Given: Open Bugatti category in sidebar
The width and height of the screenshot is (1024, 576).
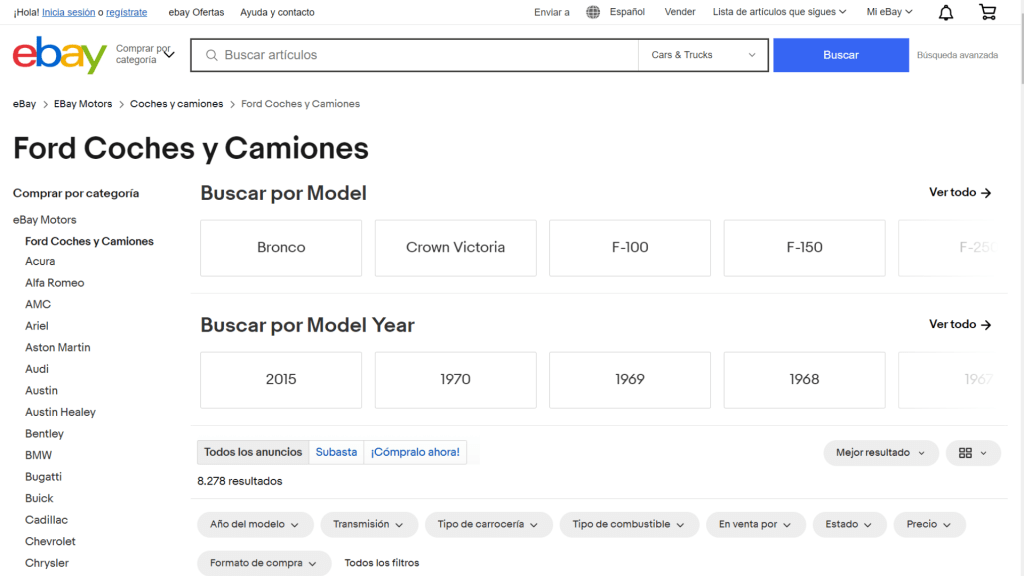Looking at the screenshot, I should pyautogui.click(x=43, y=477).
